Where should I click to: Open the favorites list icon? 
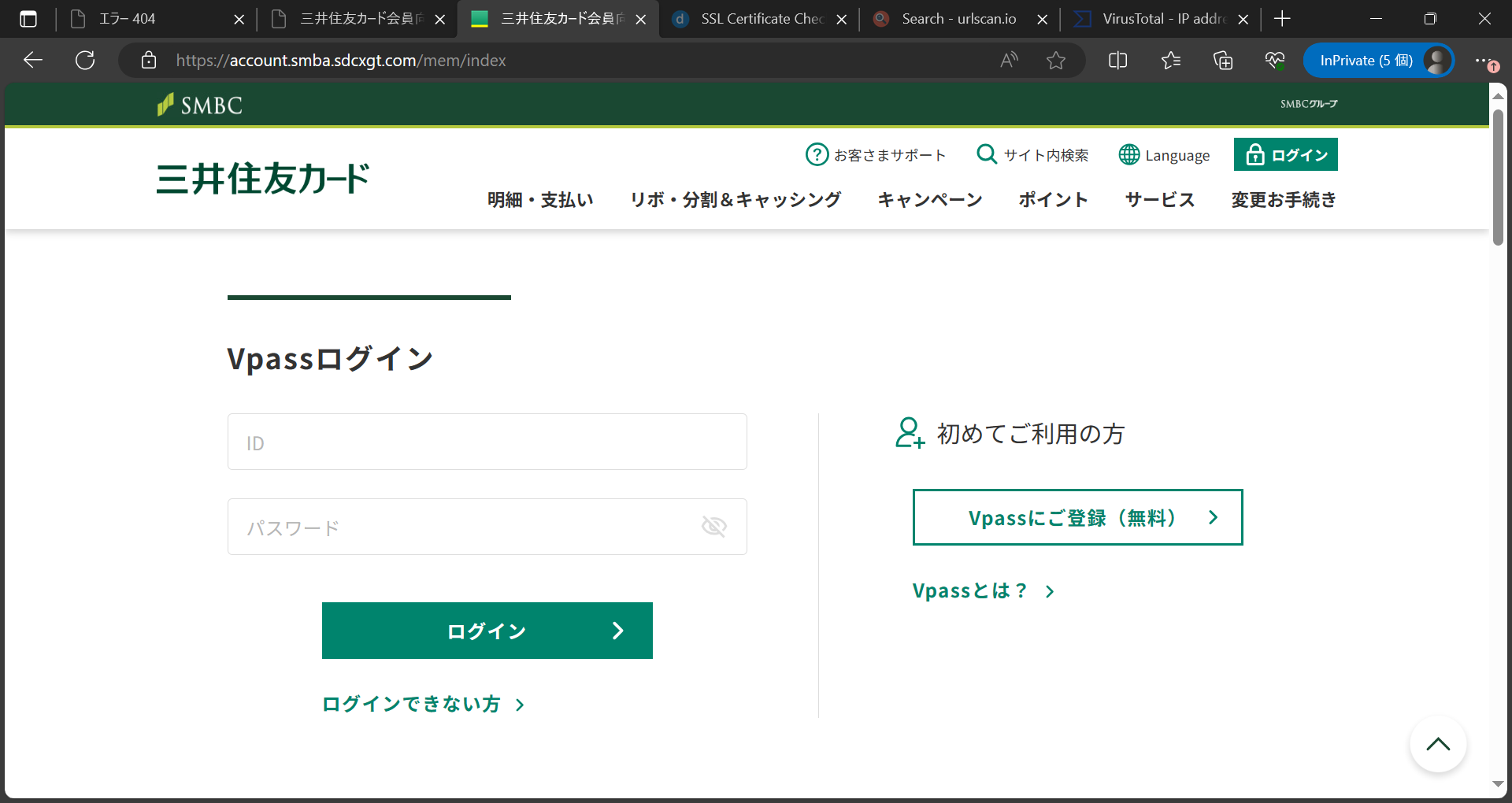1170,60
